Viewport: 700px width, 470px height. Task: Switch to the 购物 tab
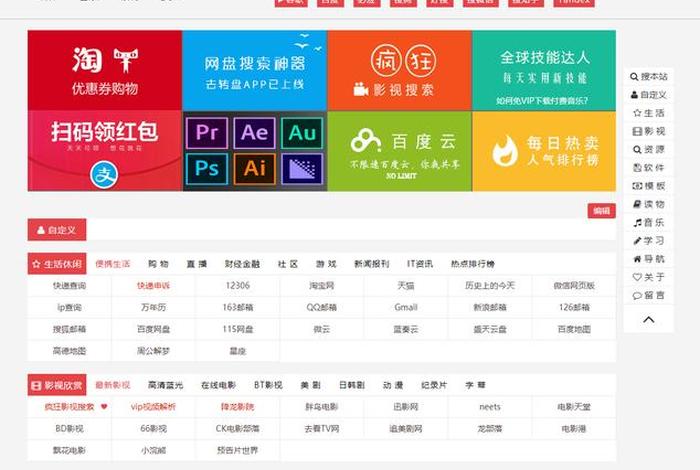158,264
